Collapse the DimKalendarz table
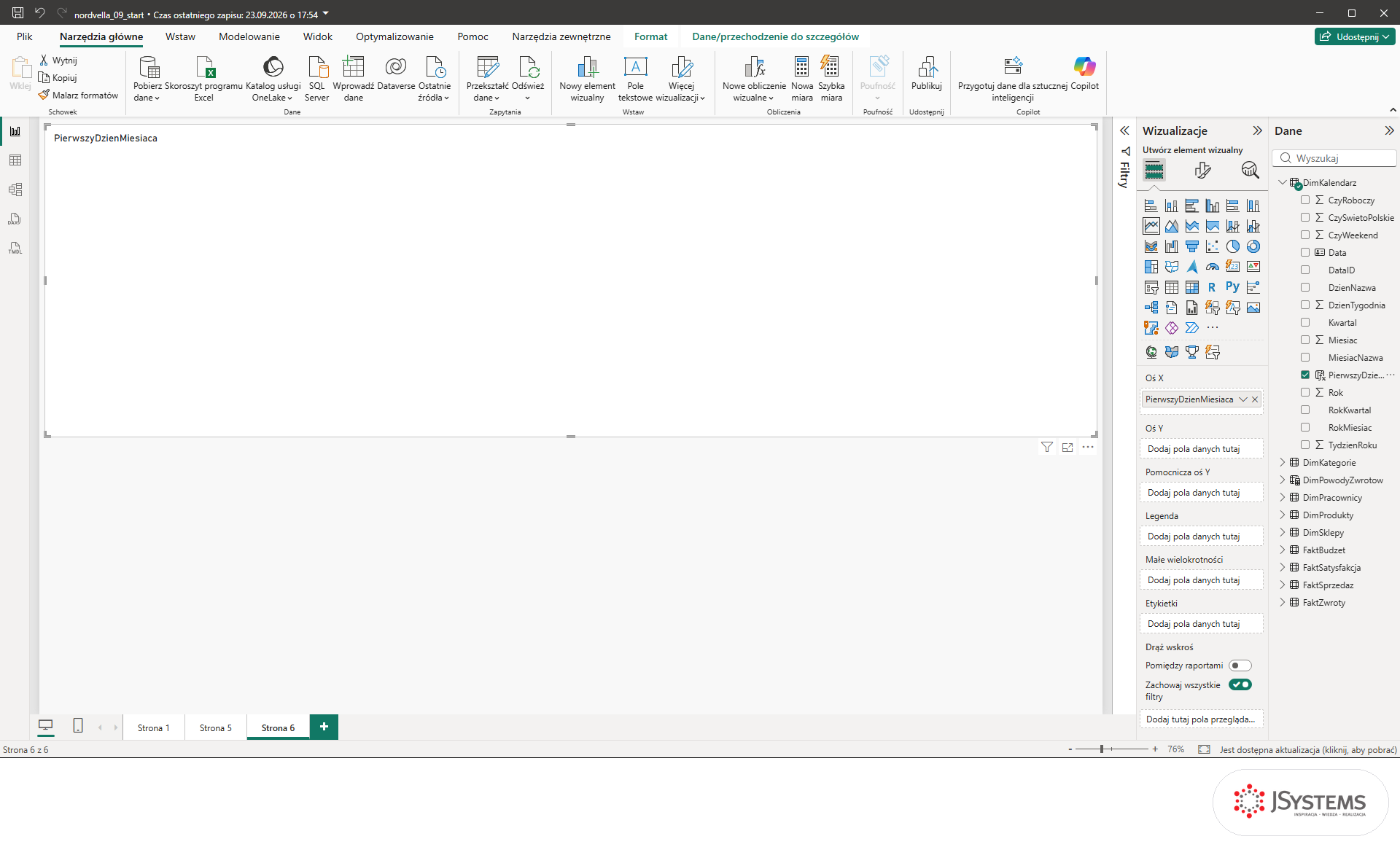The height and width of the screenshot is (847, 1400). [1283, 182]
